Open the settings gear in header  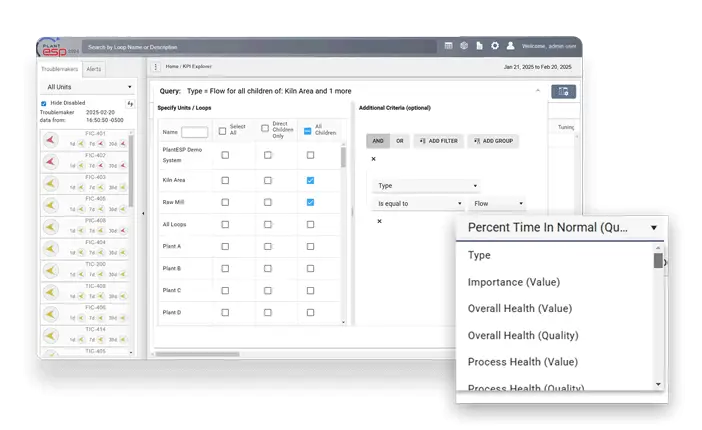[x=495, y=45]
